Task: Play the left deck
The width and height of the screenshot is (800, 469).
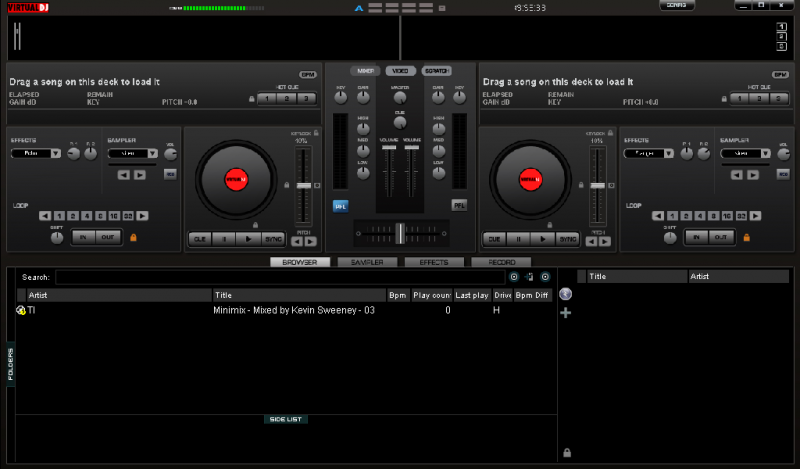Action: pyautogui.click(x=248, y=239)
